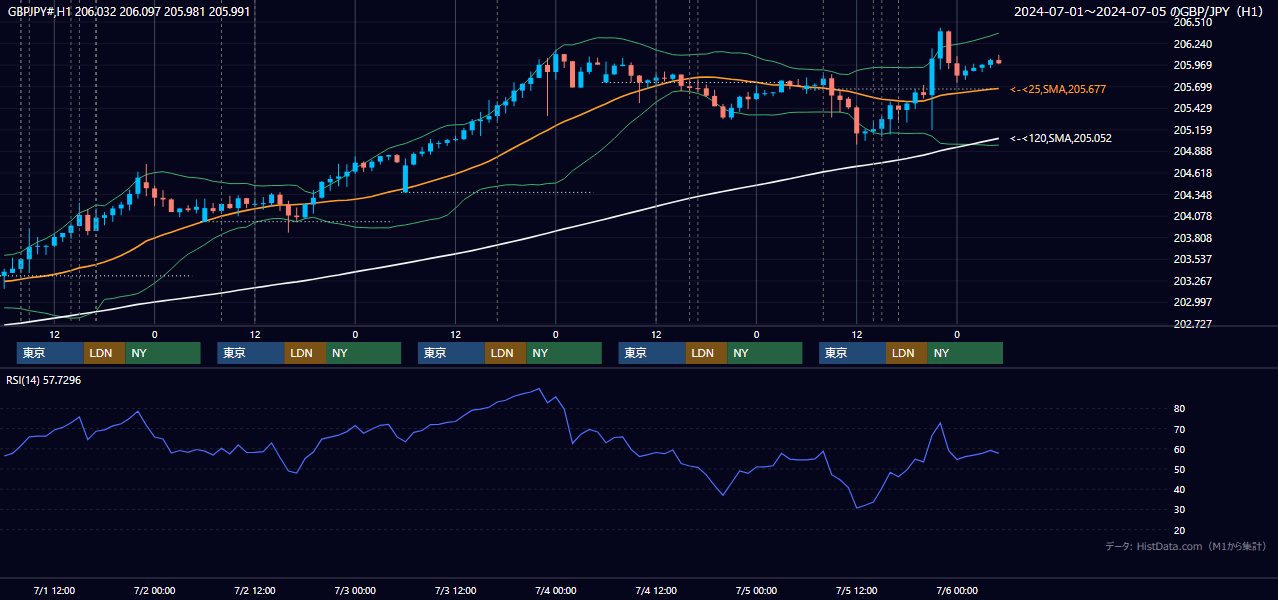Jump to the 7/3 12:00 date marker

(x=455, y=590)
